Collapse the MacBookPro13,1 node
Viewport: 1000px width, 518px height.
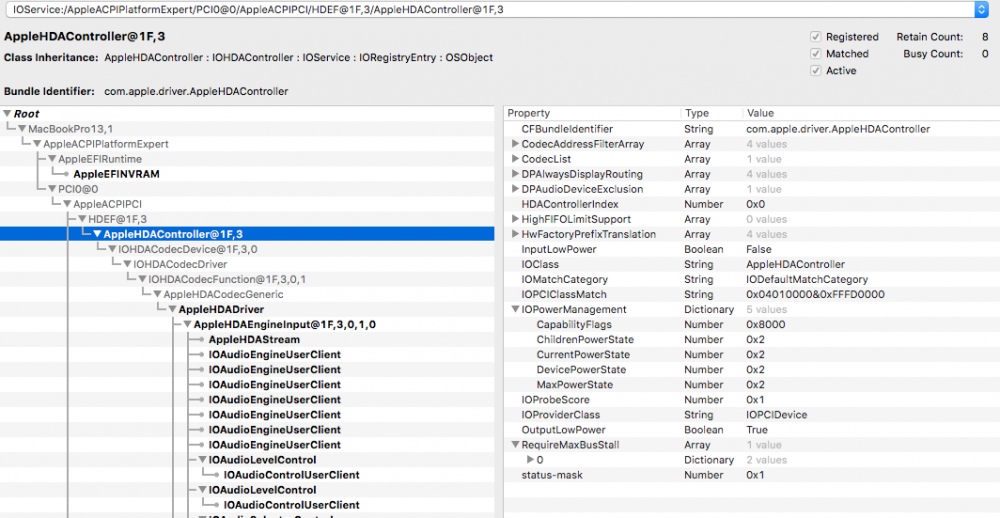point(22,129)
